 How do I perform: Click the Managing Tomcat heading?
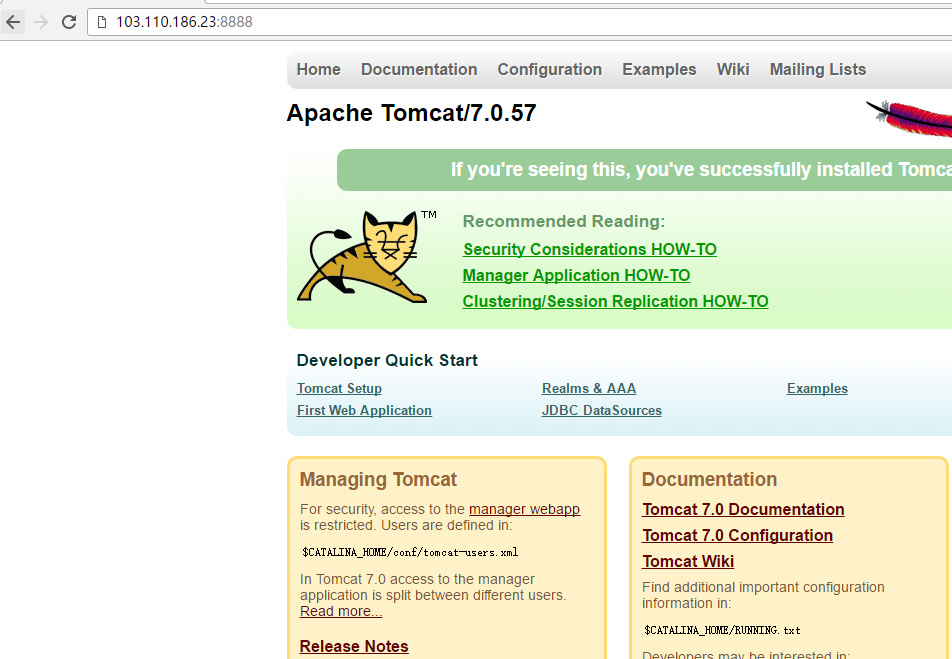point(378,480)
